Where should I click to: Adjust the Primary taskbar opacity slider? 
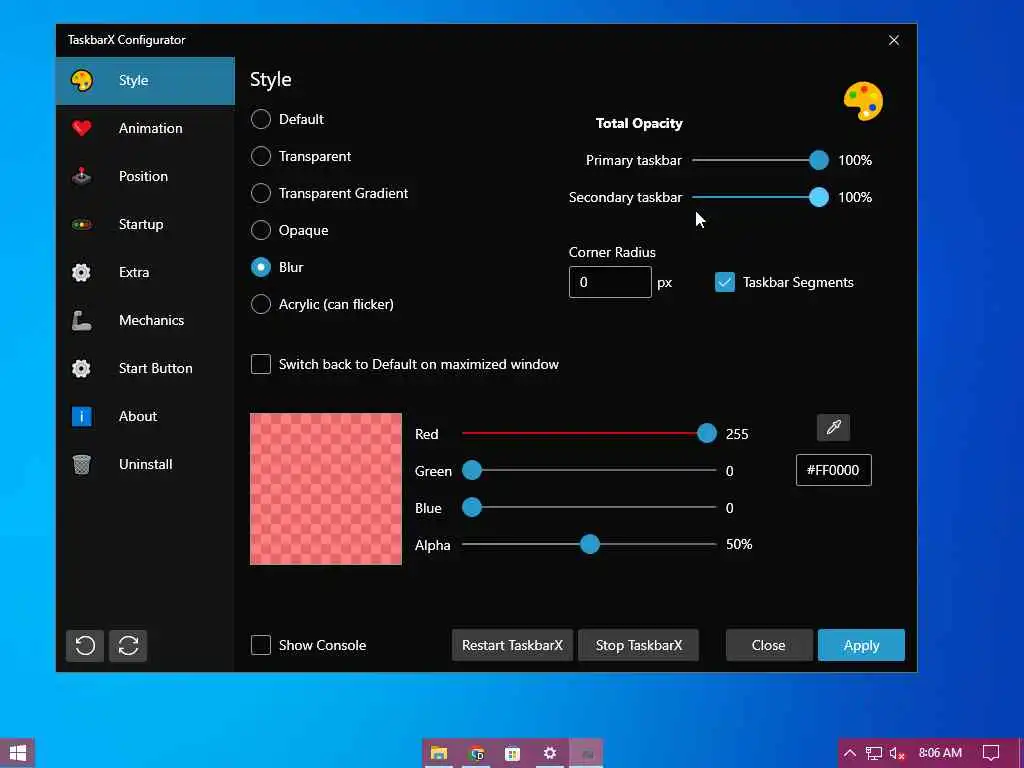tap(818, 160)
